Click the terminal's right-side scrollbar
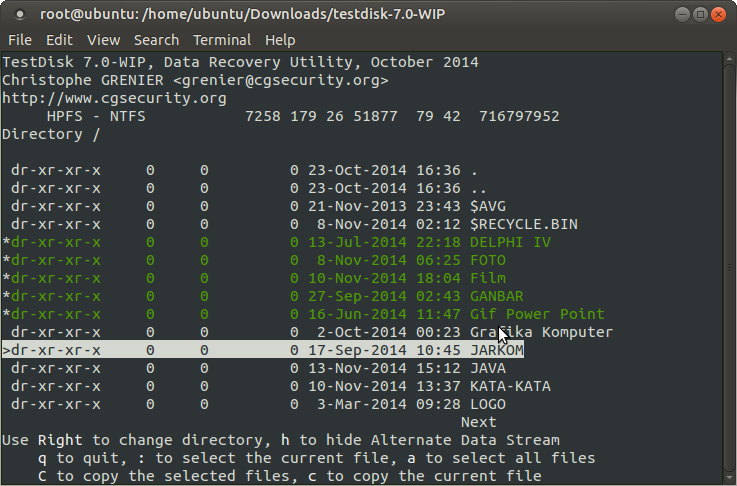The image size is (737, 486). [728, 268]
